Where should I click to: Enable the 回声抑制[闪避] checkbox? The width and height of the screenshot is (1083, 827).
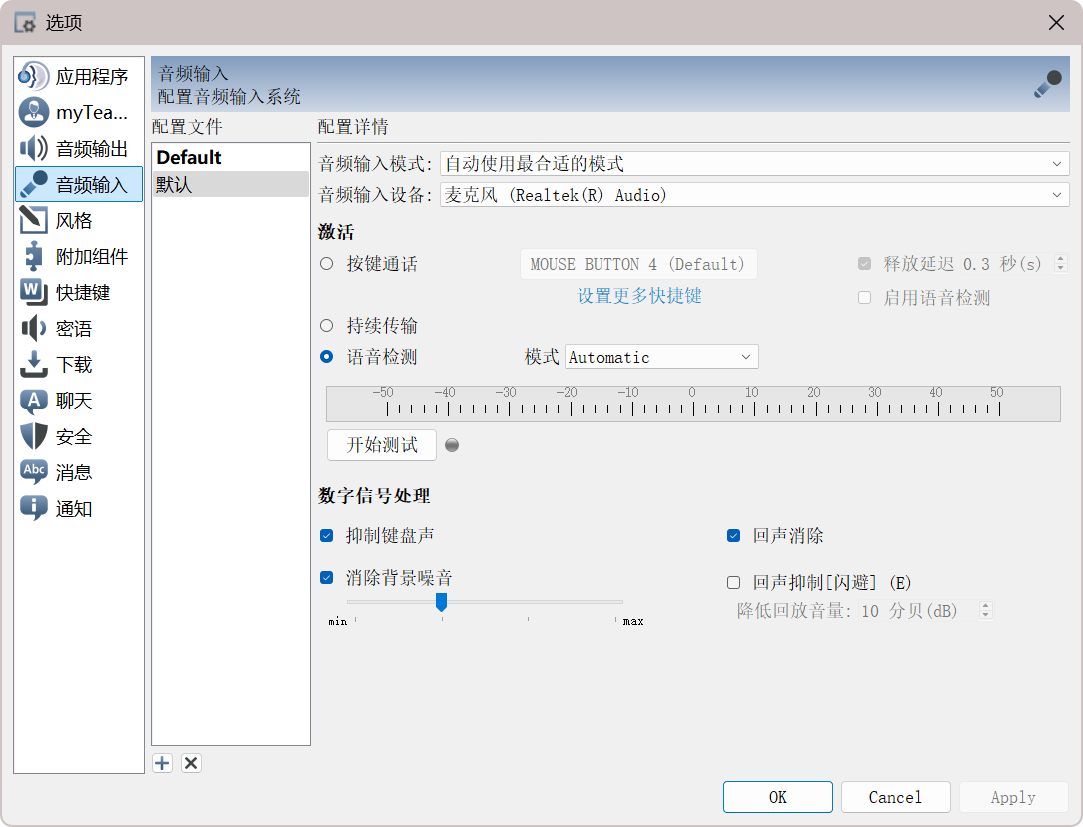pos(733,583)
